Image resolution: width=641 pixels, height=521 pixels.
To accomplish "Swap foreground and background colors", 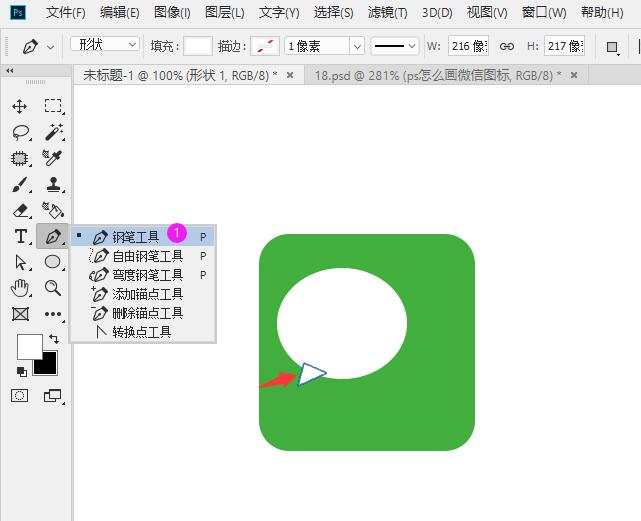I will [54, 339].
